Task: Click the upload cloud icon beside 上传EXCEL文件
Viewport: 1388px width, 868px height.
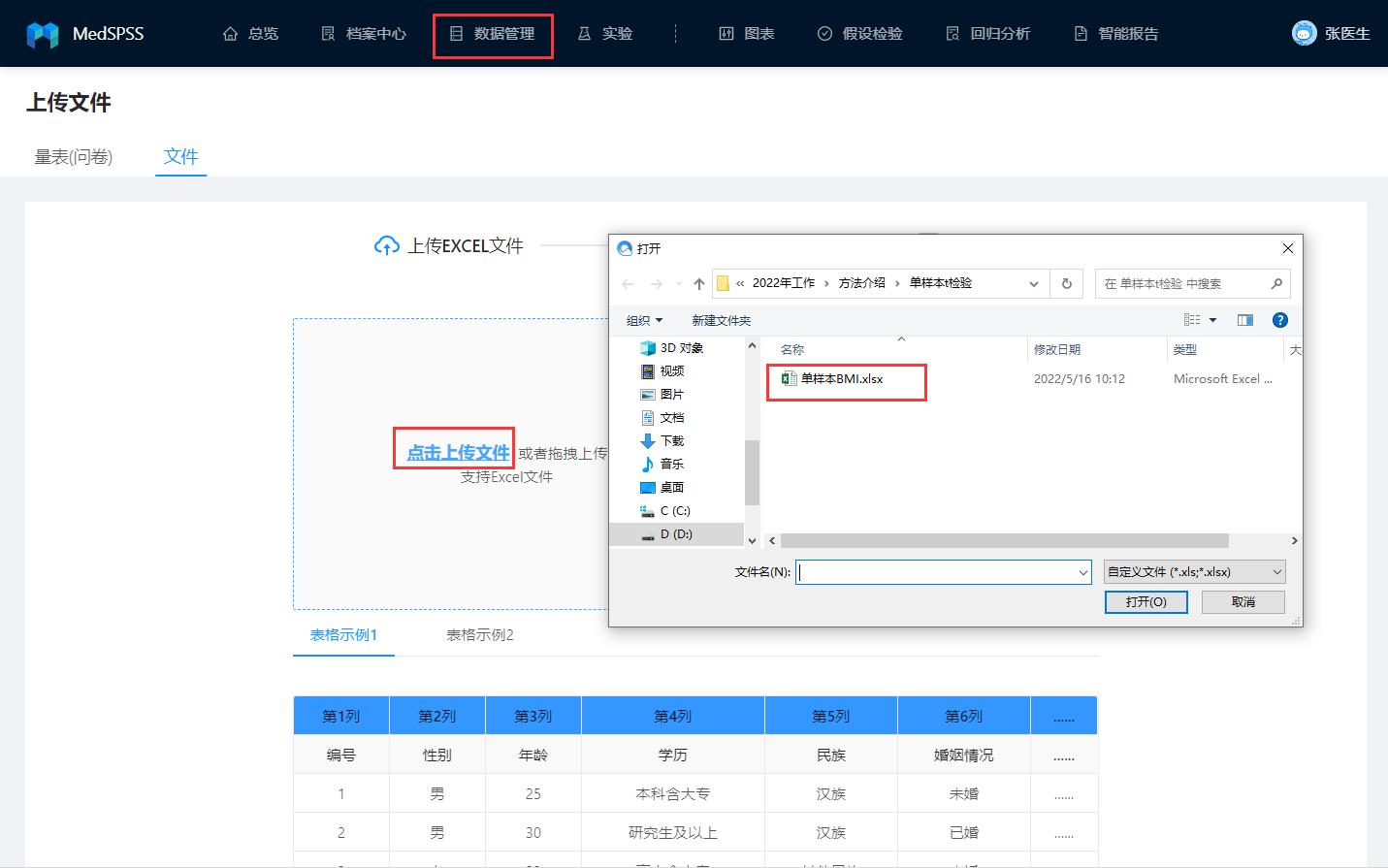Action: click(389, 245)
